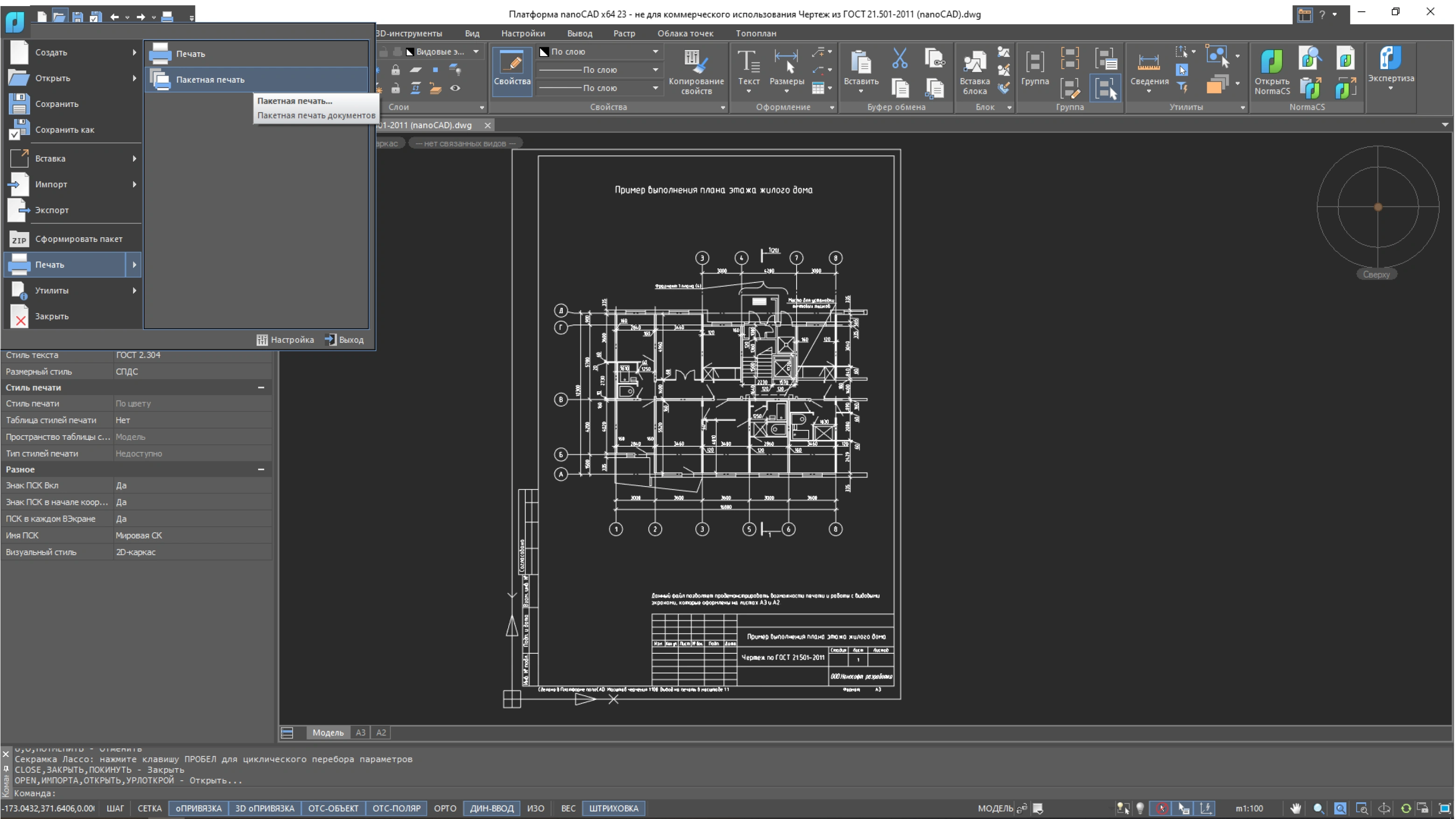Collapse the Стиль печати section
This screenshot has height=819, width=1456.
[260, 388]
